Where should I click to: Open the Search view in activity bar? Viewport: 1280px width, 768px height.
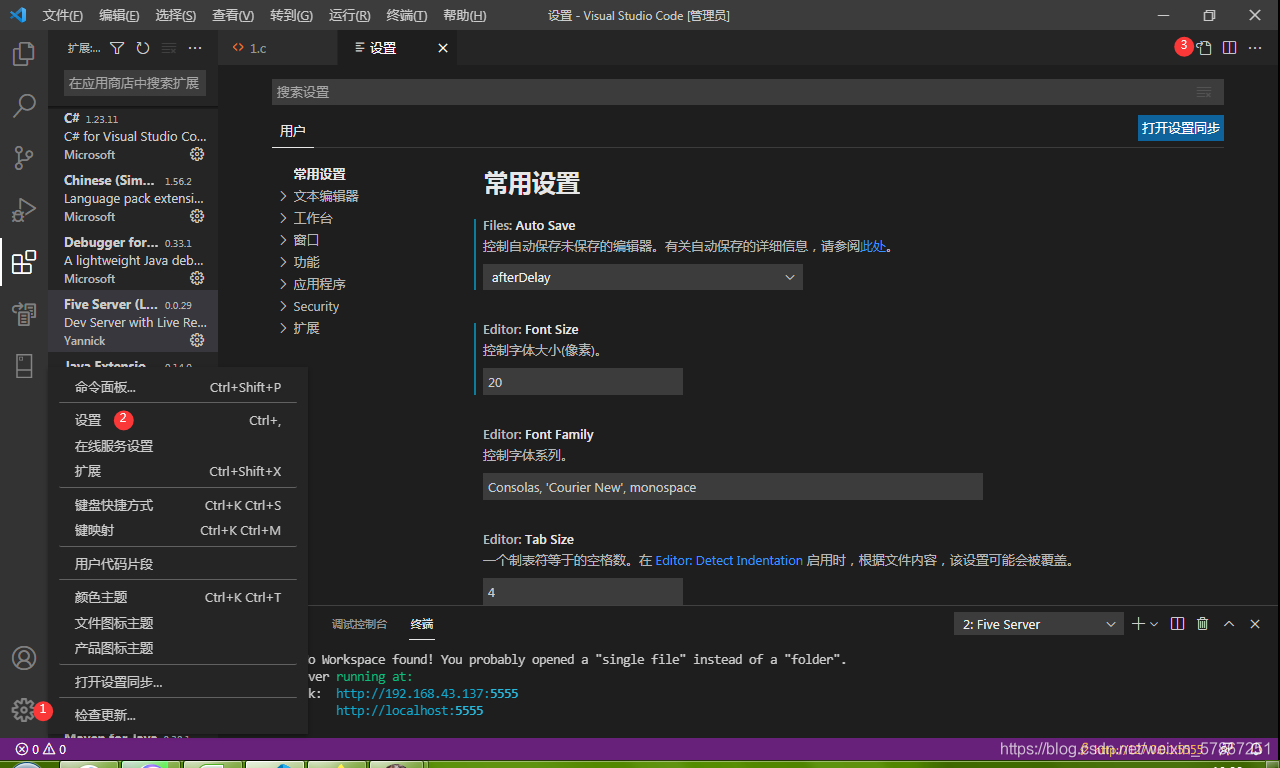24,106
